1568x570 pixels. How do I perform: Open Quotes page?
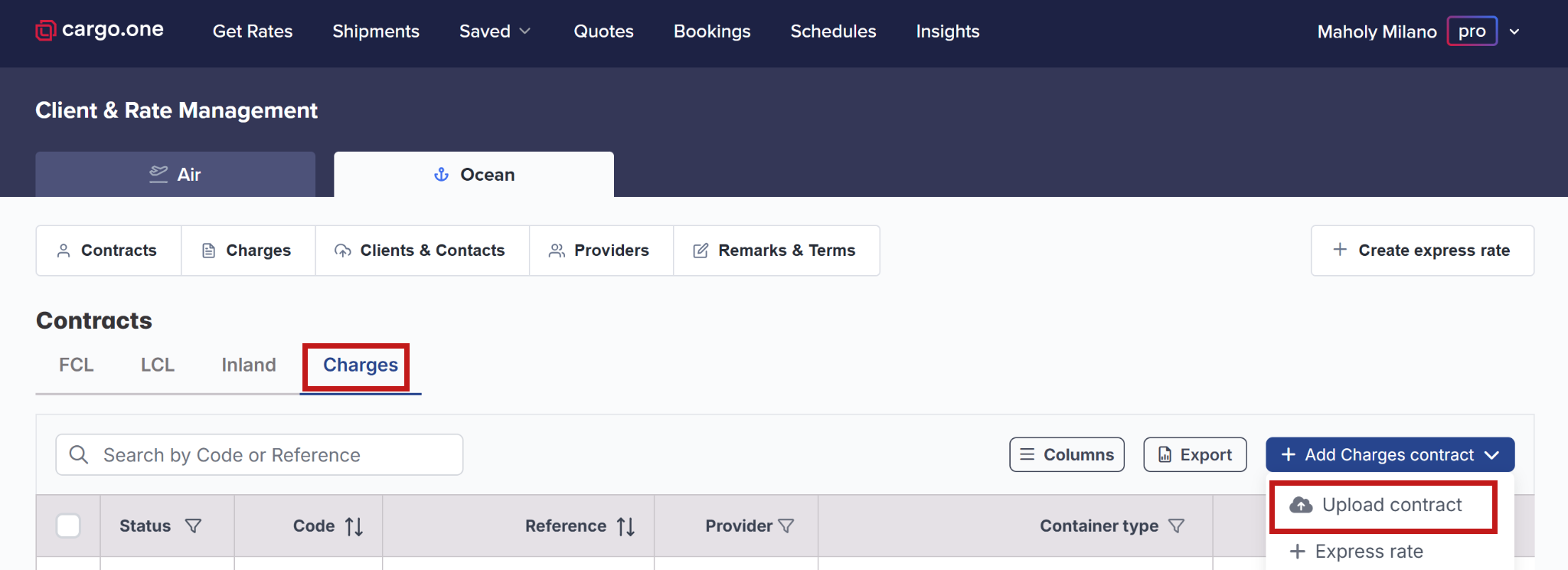coord(604,31)
